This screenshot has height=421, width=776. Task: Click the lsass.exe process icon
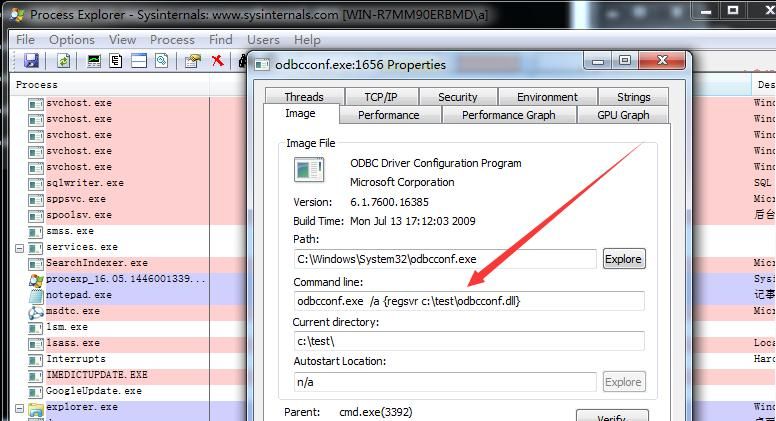36,344
